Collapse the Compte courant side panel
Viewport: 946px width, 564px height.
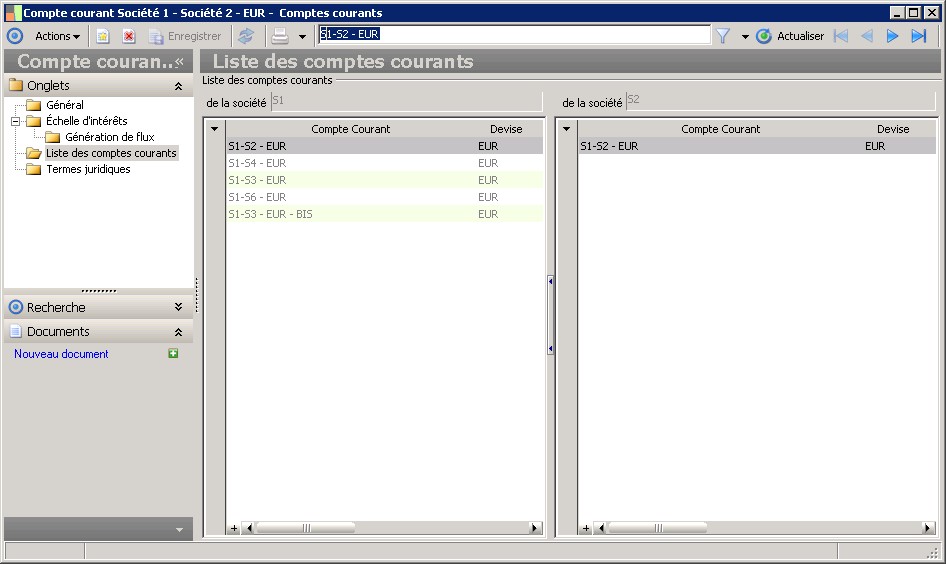(x=179, y=61)
